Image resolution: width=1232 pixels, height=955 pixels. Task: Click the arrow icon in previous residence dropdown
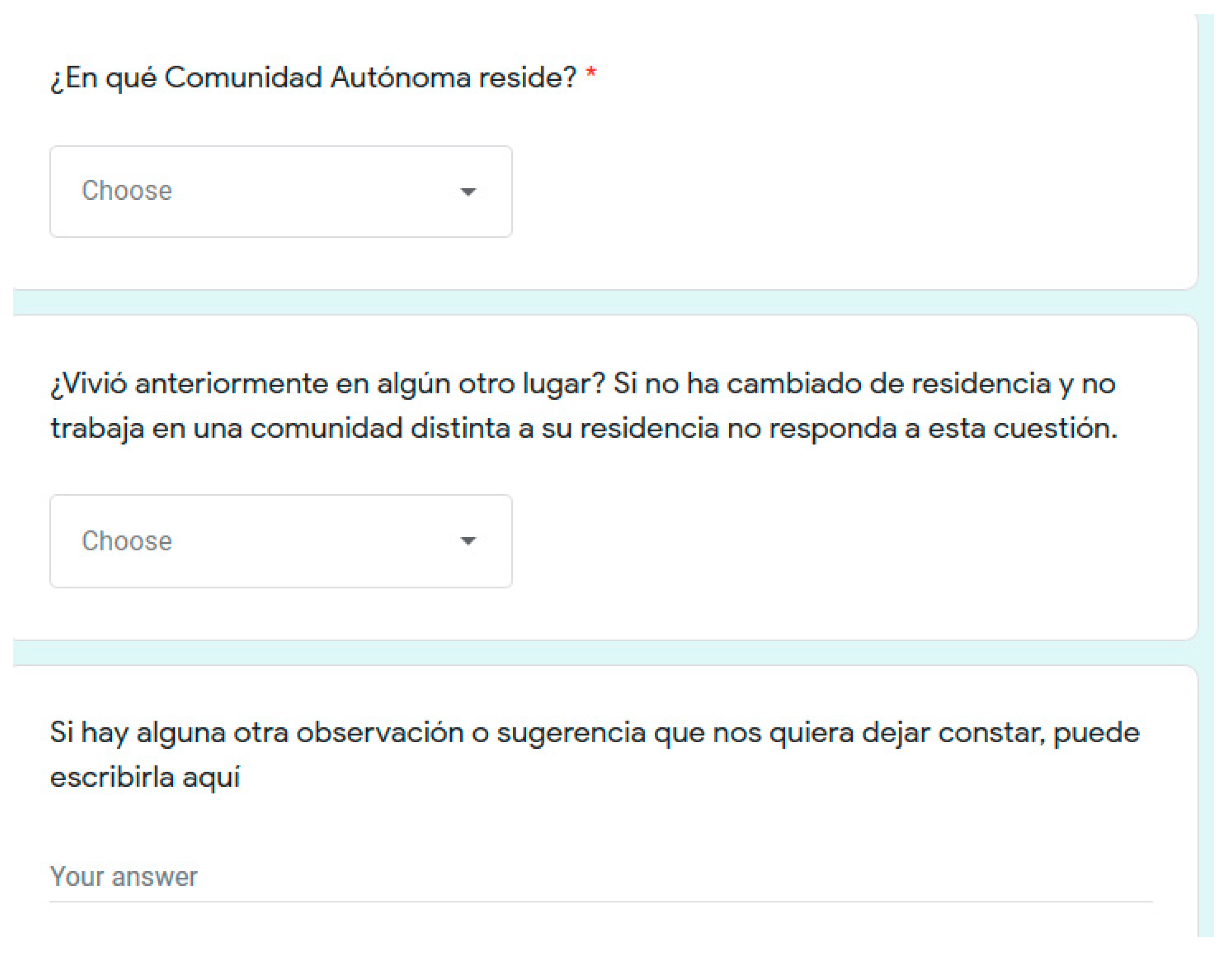tap(468, 541)
